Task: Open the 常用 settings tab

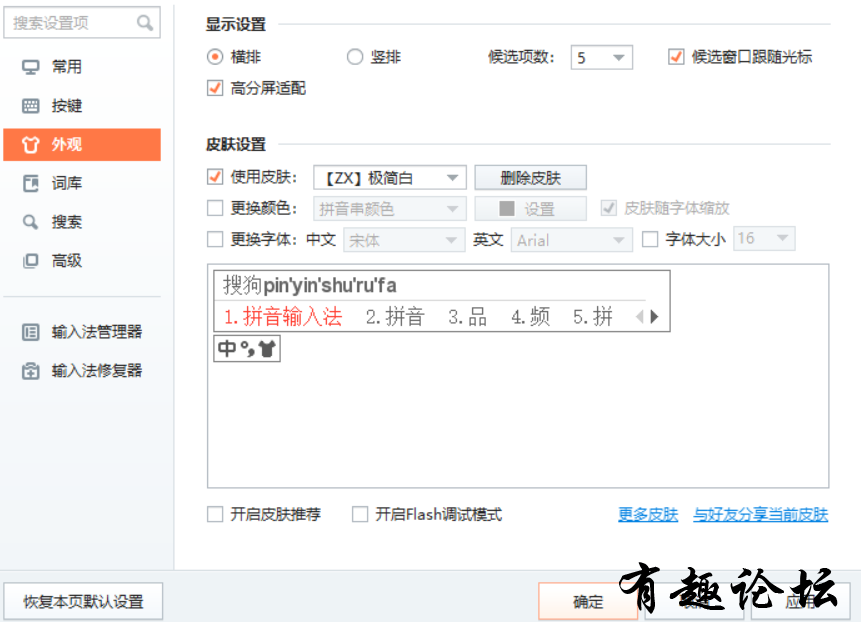Action: (82, 67)
